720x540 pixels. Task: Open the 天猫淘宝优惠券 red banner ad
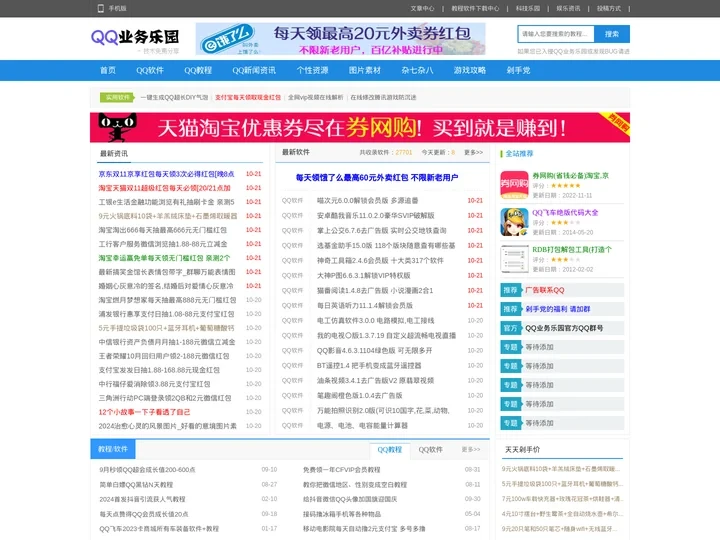[x=360, y=127]
